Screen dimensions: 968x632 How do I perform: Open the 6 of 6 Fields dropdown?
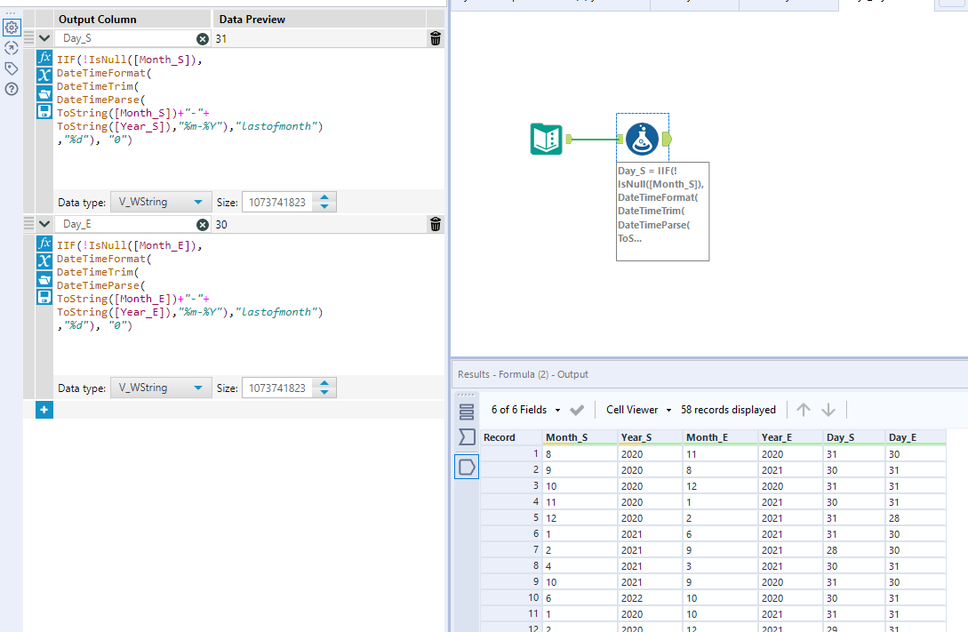[x=524, y=410]
